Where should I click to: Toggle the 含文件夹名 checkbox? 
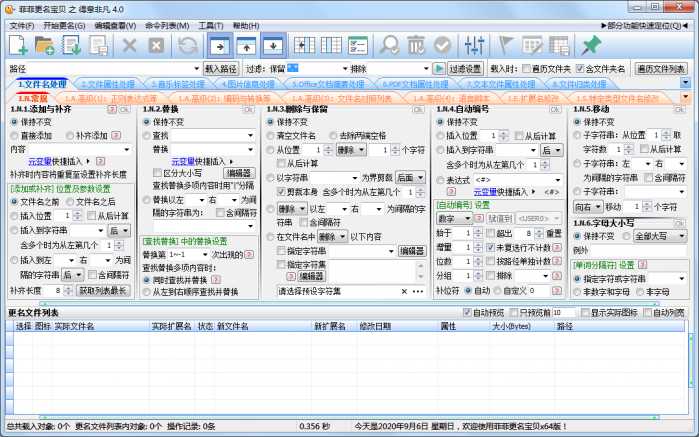[580, 69]
